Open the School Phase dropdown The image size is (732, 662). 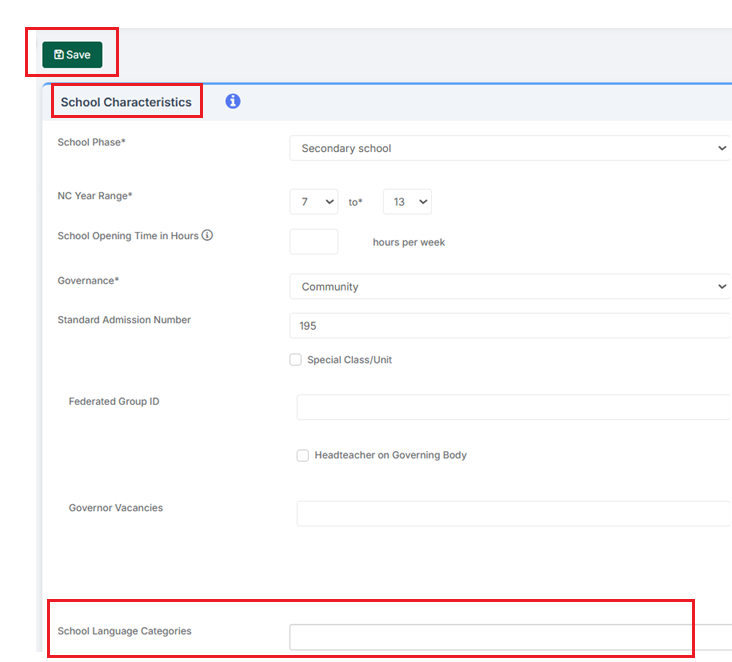[x=512, y=148]
